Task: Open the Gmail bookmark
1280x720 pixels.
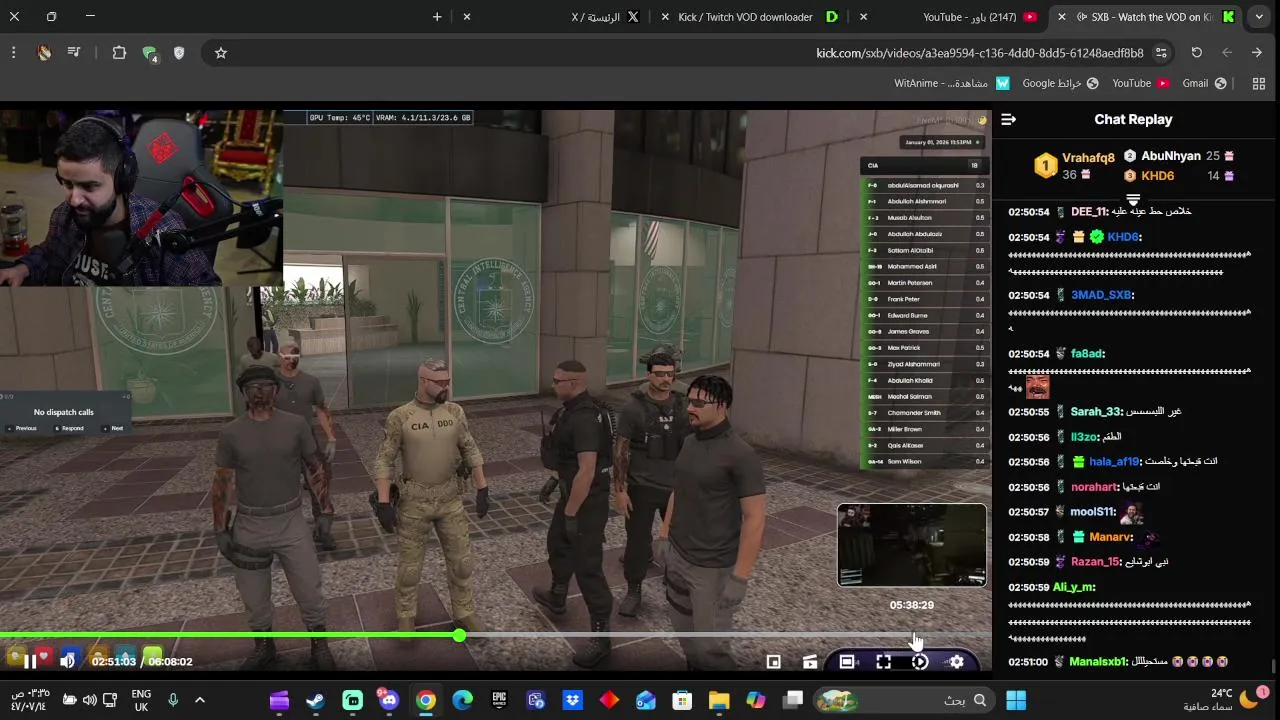Action: 1204,84
